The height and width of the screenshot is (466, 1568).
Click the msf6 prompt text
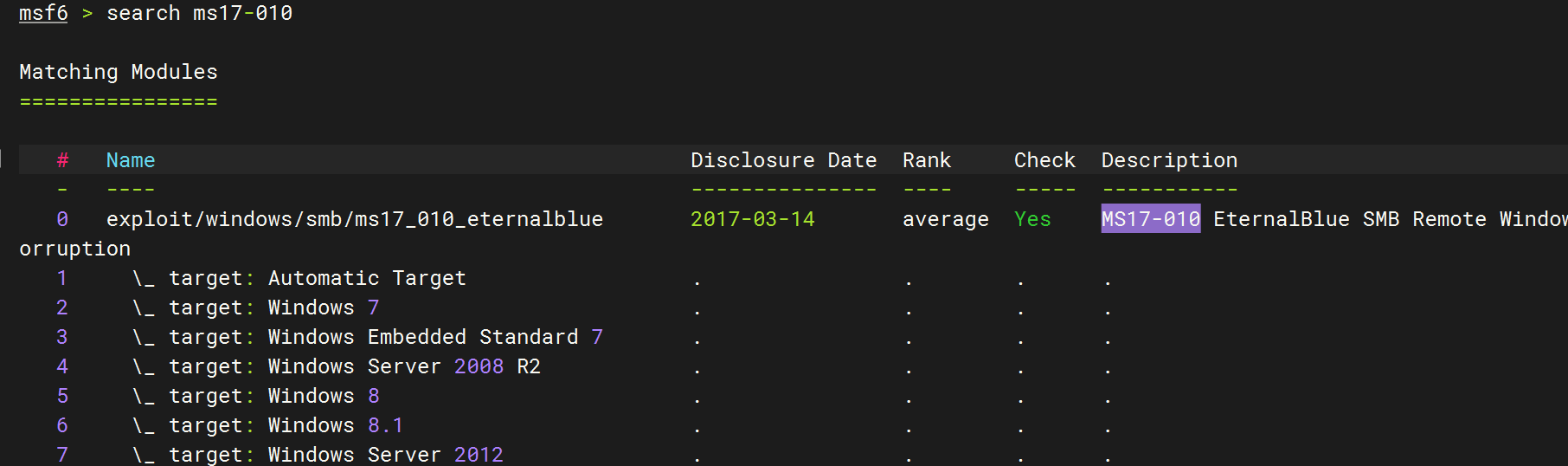coord(43,13)
